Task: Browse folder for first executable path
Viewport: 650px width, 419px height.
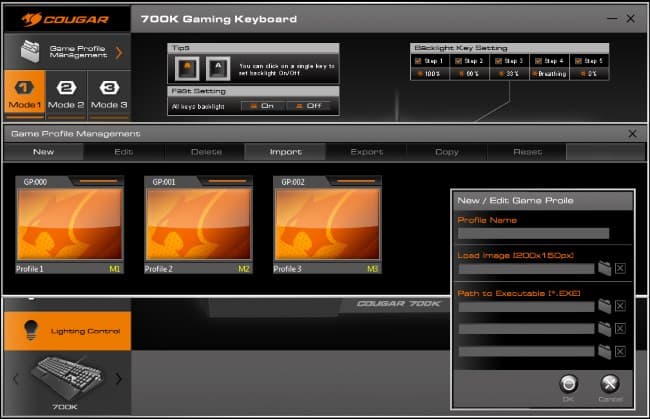Action: [x=604, y=306]
